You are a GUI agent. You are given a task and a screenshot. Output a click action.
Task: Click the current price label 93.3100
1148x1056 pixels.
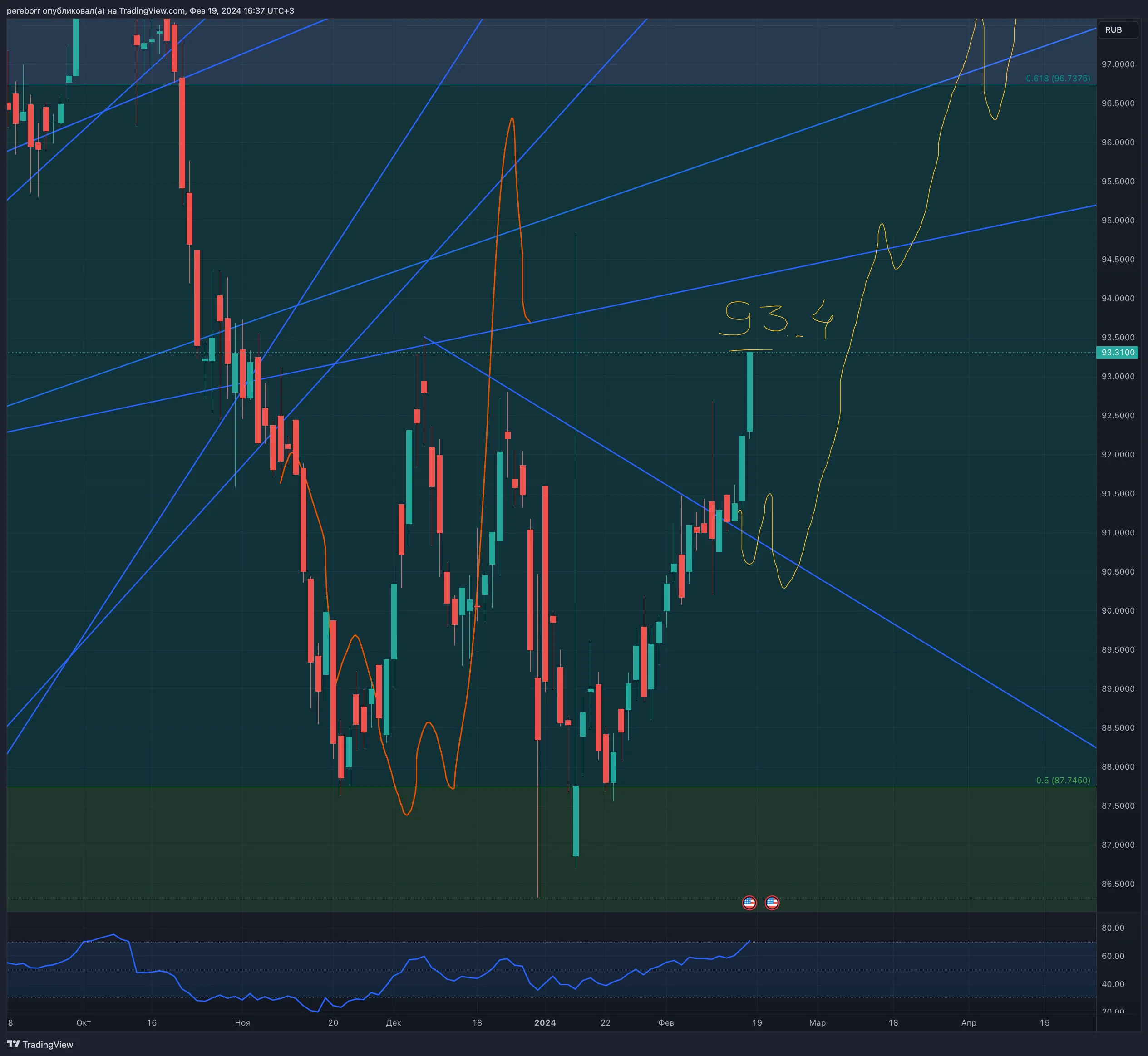pyautogui.click(x=1118, y=353)
